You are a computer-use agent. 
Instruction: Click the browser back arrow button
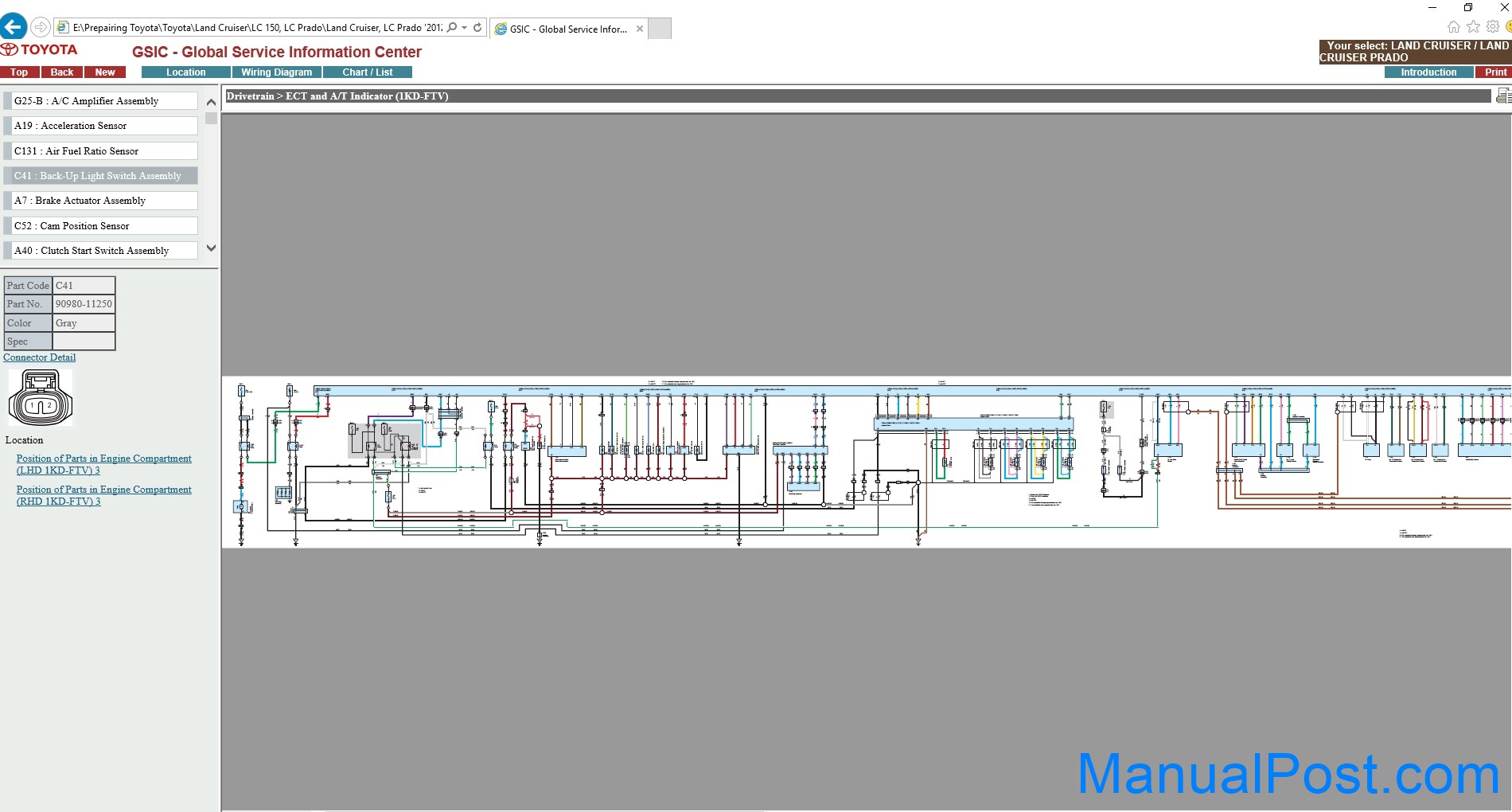[x=14, y=27]
